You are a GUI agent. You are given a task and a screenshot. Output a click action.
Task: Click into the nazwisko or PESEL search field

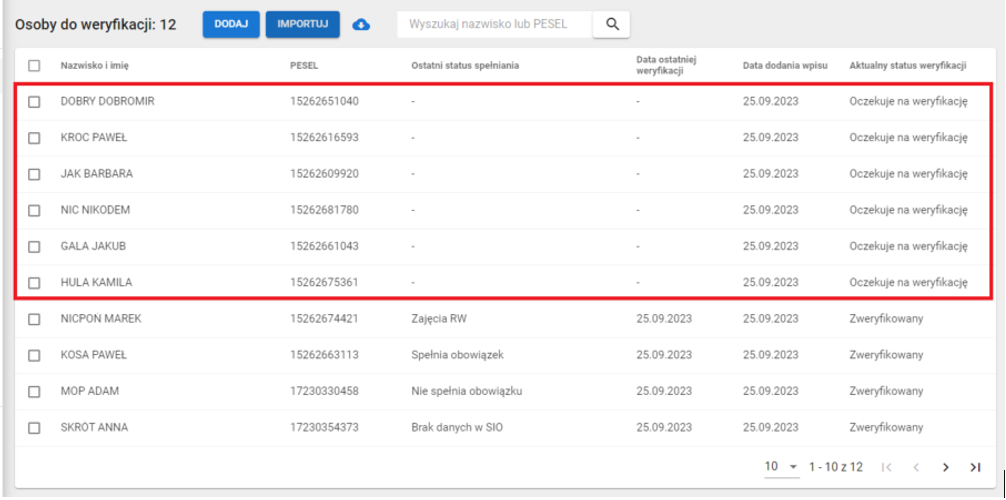(x=494, y=24)
